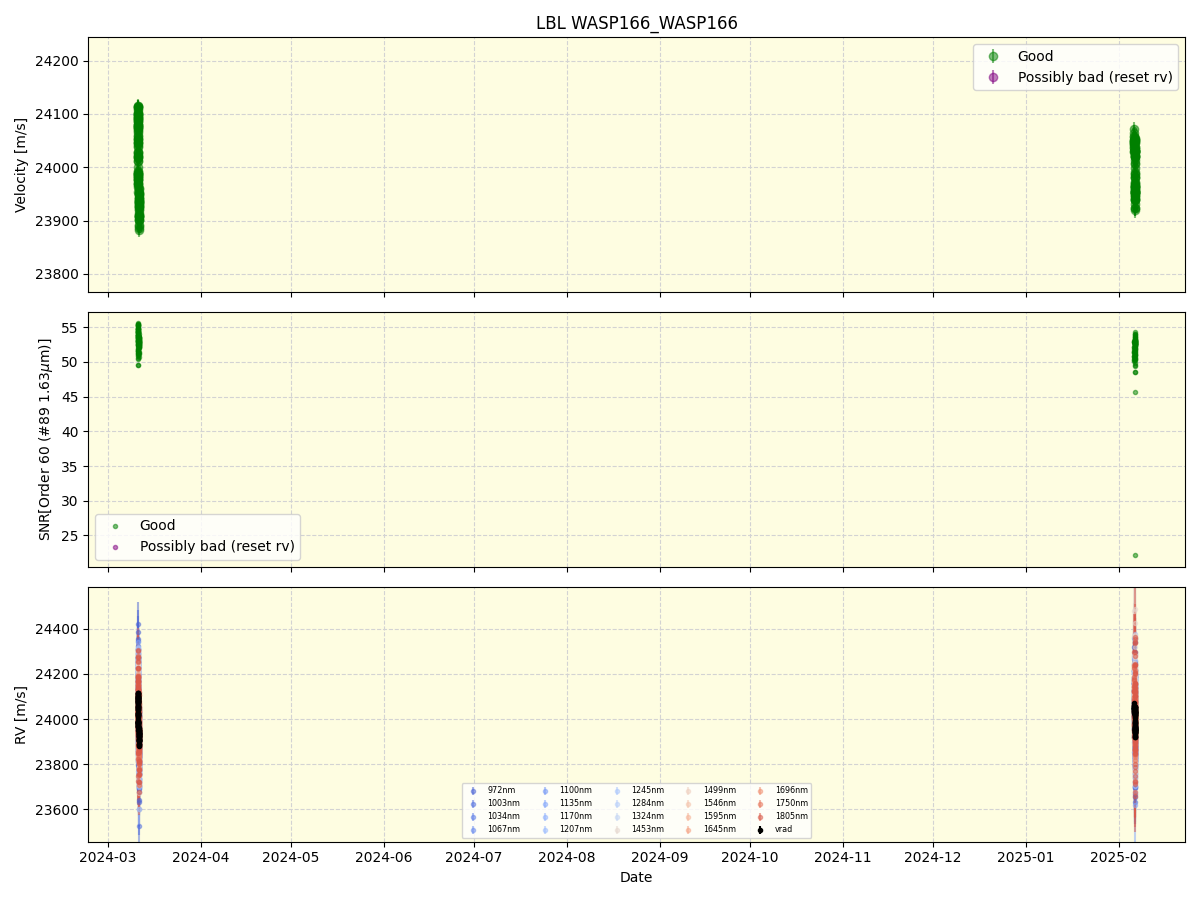The width and height of the screenshot is (1200, 900).
Task: Click the 2024-12 date tick label
Action: tap(933, 857)
